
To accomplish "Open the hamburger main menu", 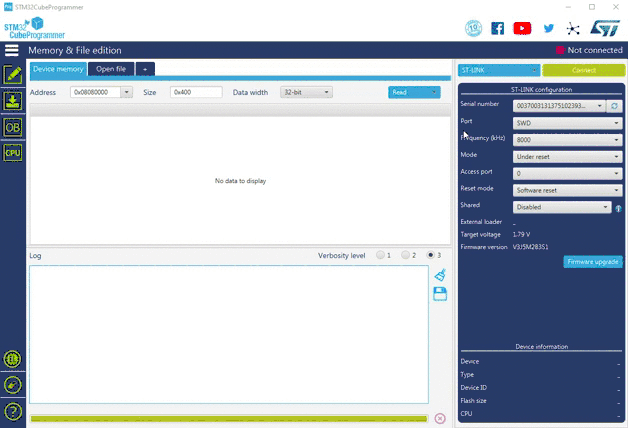I will (12, 50).
